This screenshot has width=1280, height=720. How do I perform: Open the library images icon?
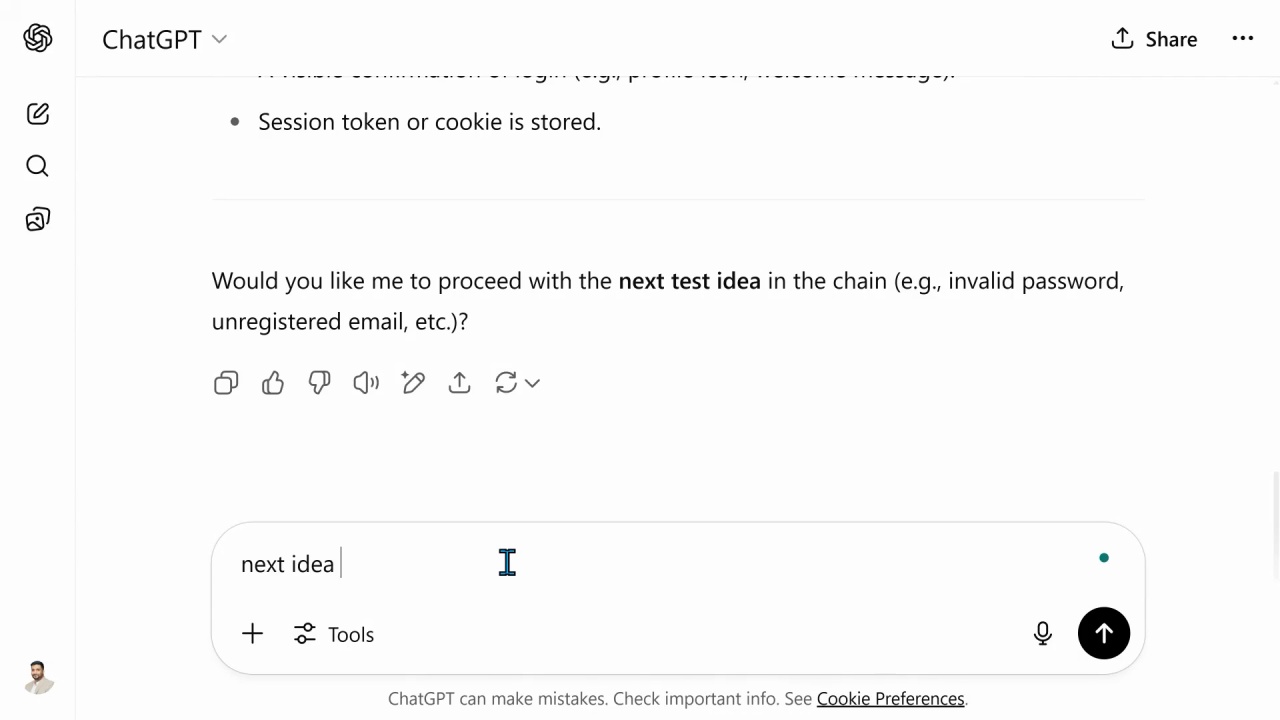38,219
